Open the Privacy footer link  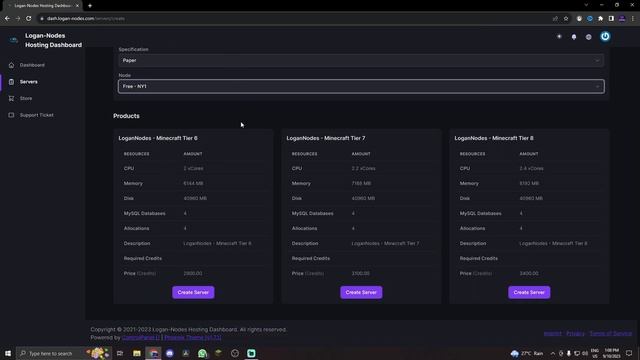[x=575, y=333]
